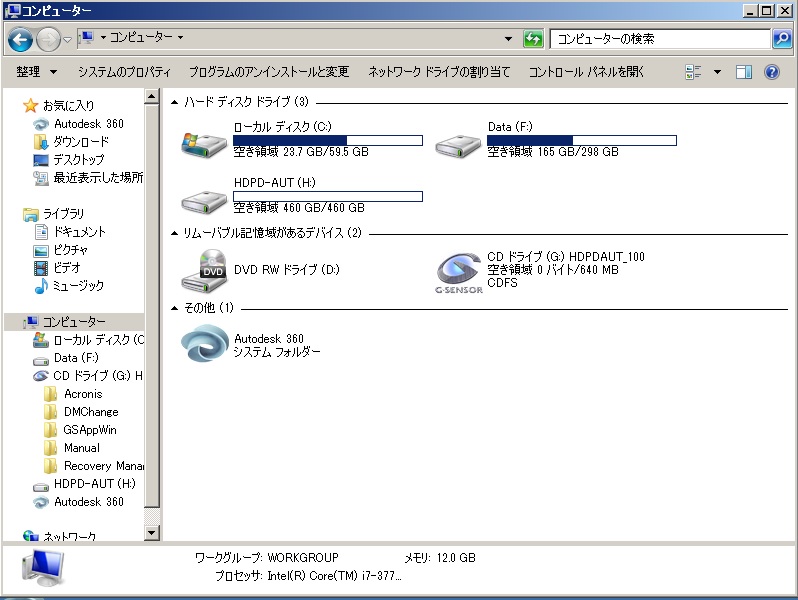Open the Manual folder in tree
Image resolution: width=798 pixels, height=600 pixels.
pyautogui.click(x=72, y=448)
